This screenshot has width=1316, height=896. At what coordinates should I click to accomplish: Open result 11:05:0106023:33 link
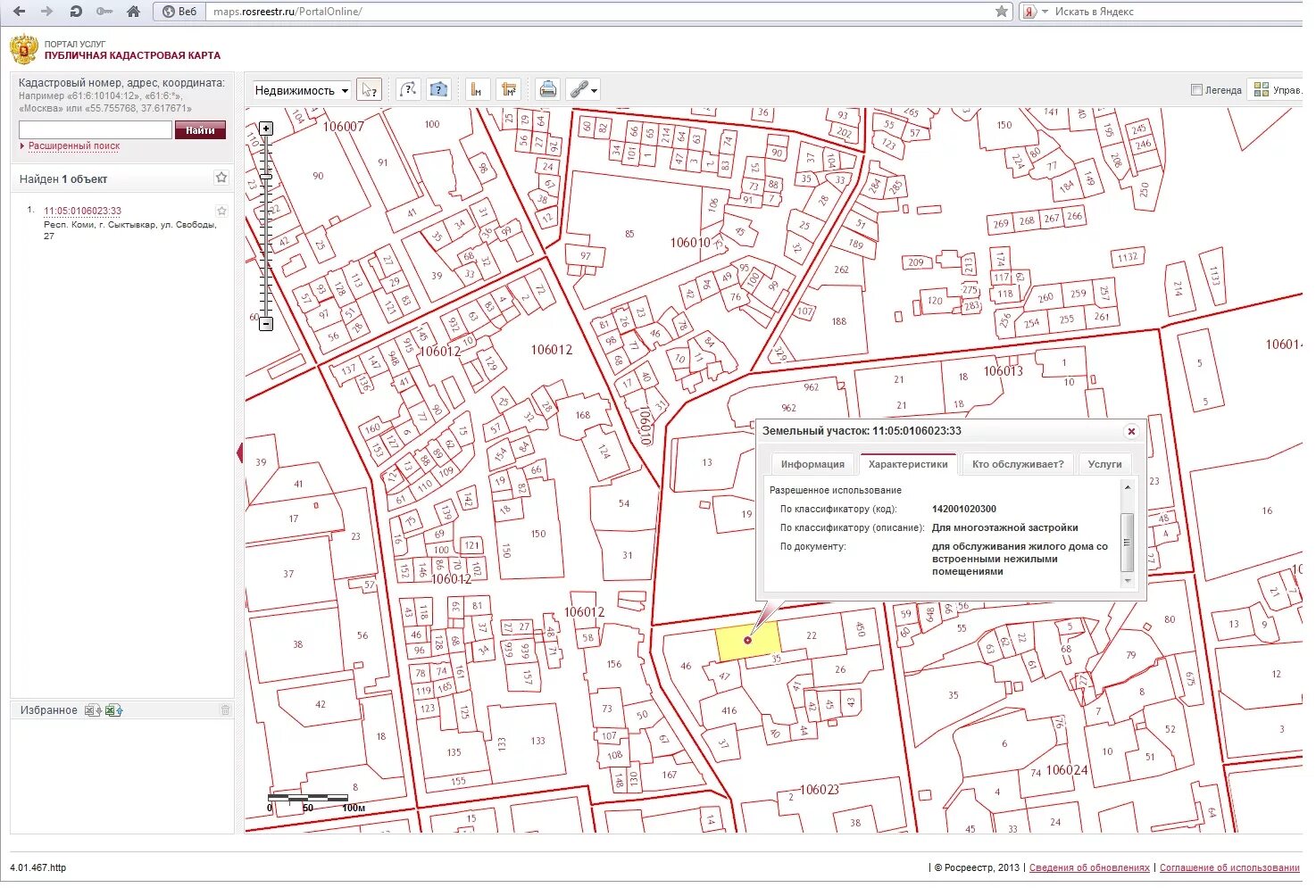coord(82,212)
